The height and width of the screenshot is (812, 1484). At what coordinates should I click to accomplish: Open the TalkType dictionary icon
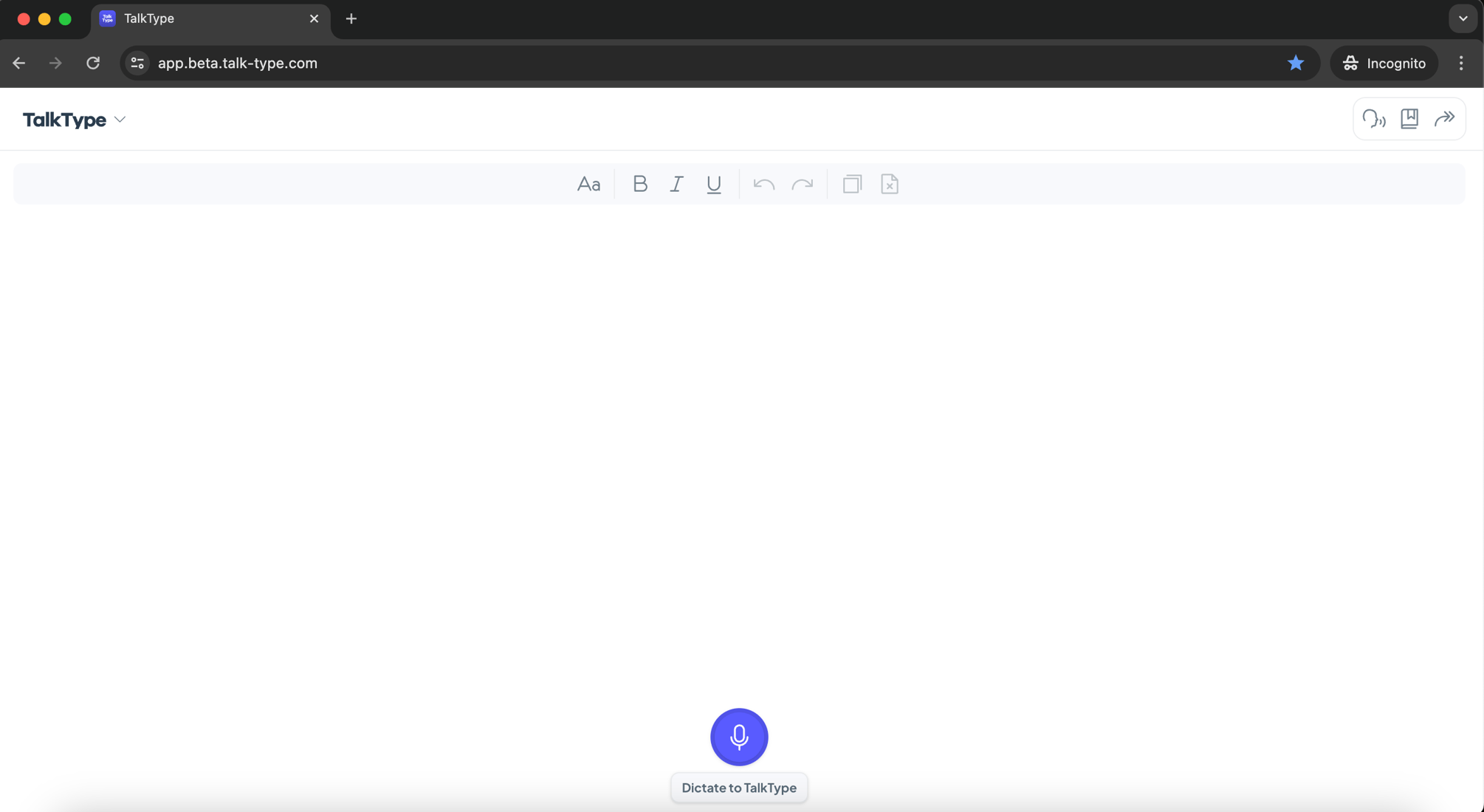1409,118
